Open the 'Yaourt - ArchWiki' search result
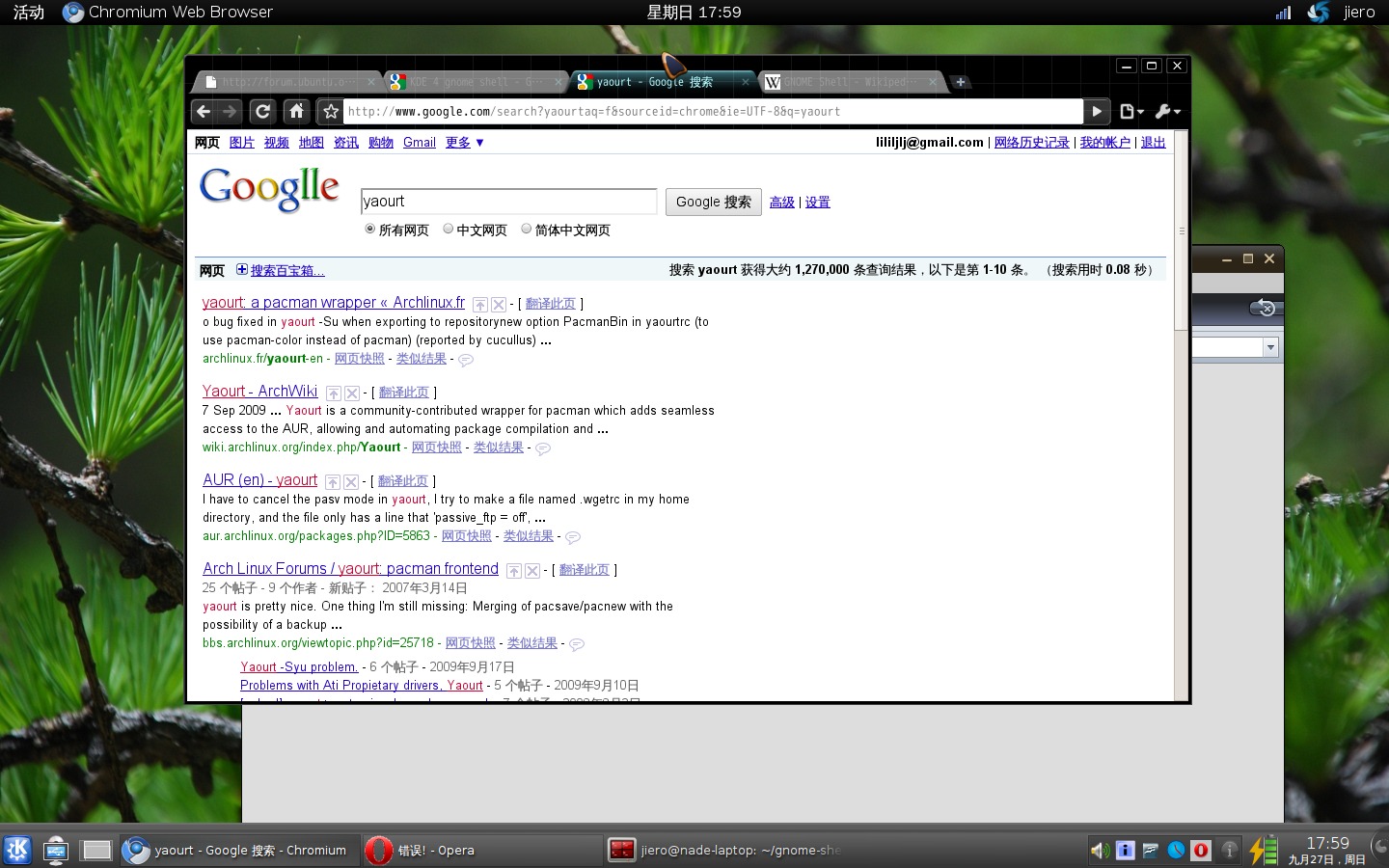This screenshot has width=1389, height=868. click(260, 392)
